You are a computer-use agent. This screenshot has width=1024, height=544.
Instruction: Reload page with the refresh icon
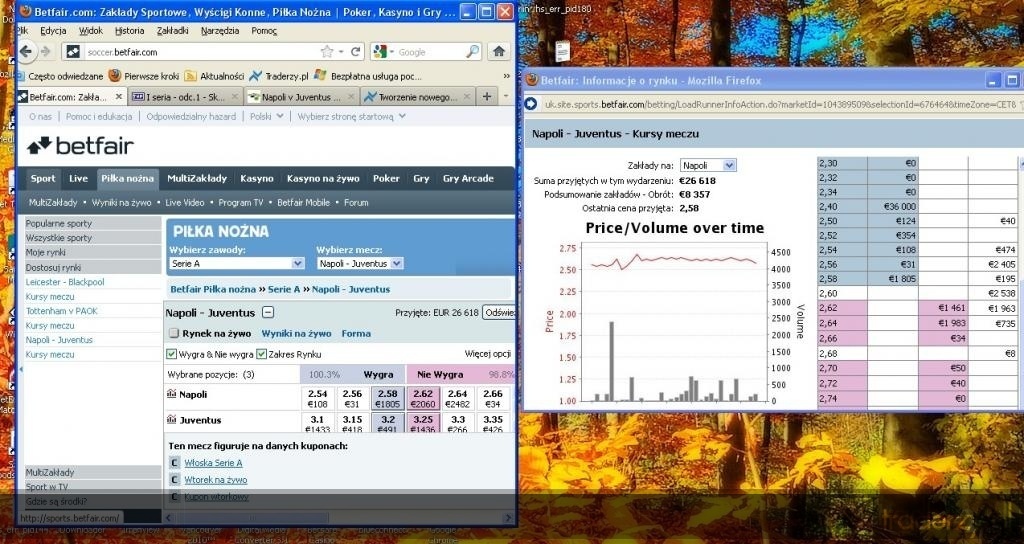pyautogui.click(x=356, y=52)
